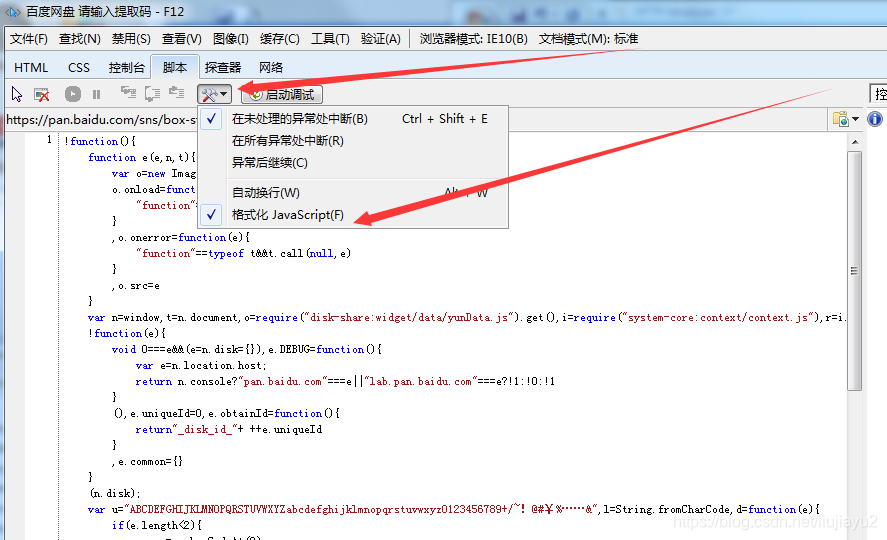Click the step into icon
The image size is (887, 540).
pyautogui.click(x=128, y=93)
